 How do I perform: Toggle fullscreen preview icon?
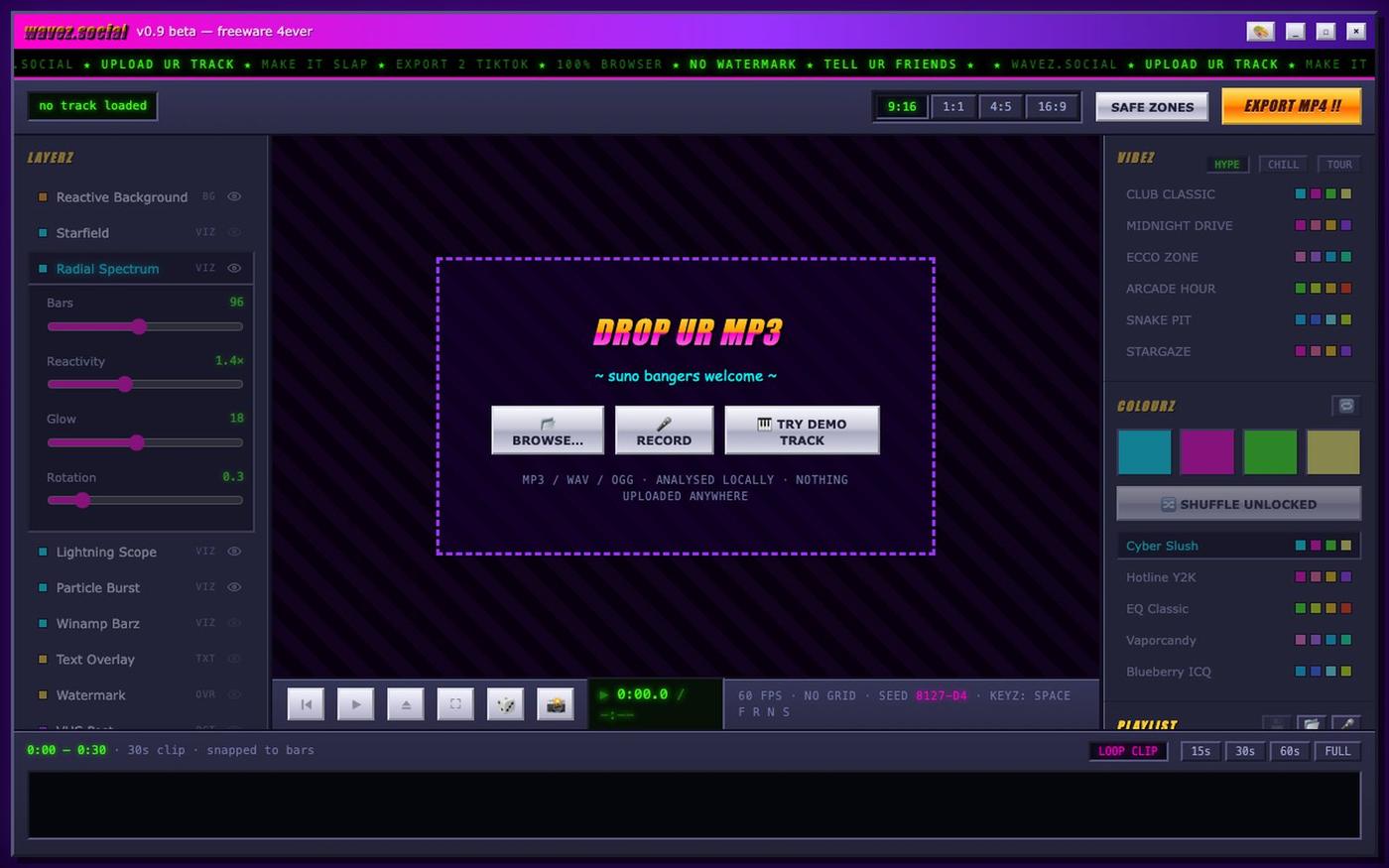[455, 704]
